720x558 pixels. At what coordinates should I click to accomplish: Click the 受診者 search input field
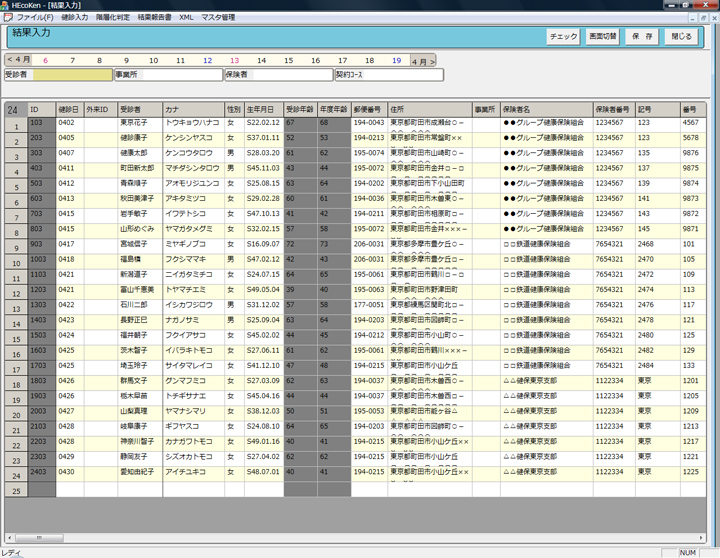(x=72, y=75)
